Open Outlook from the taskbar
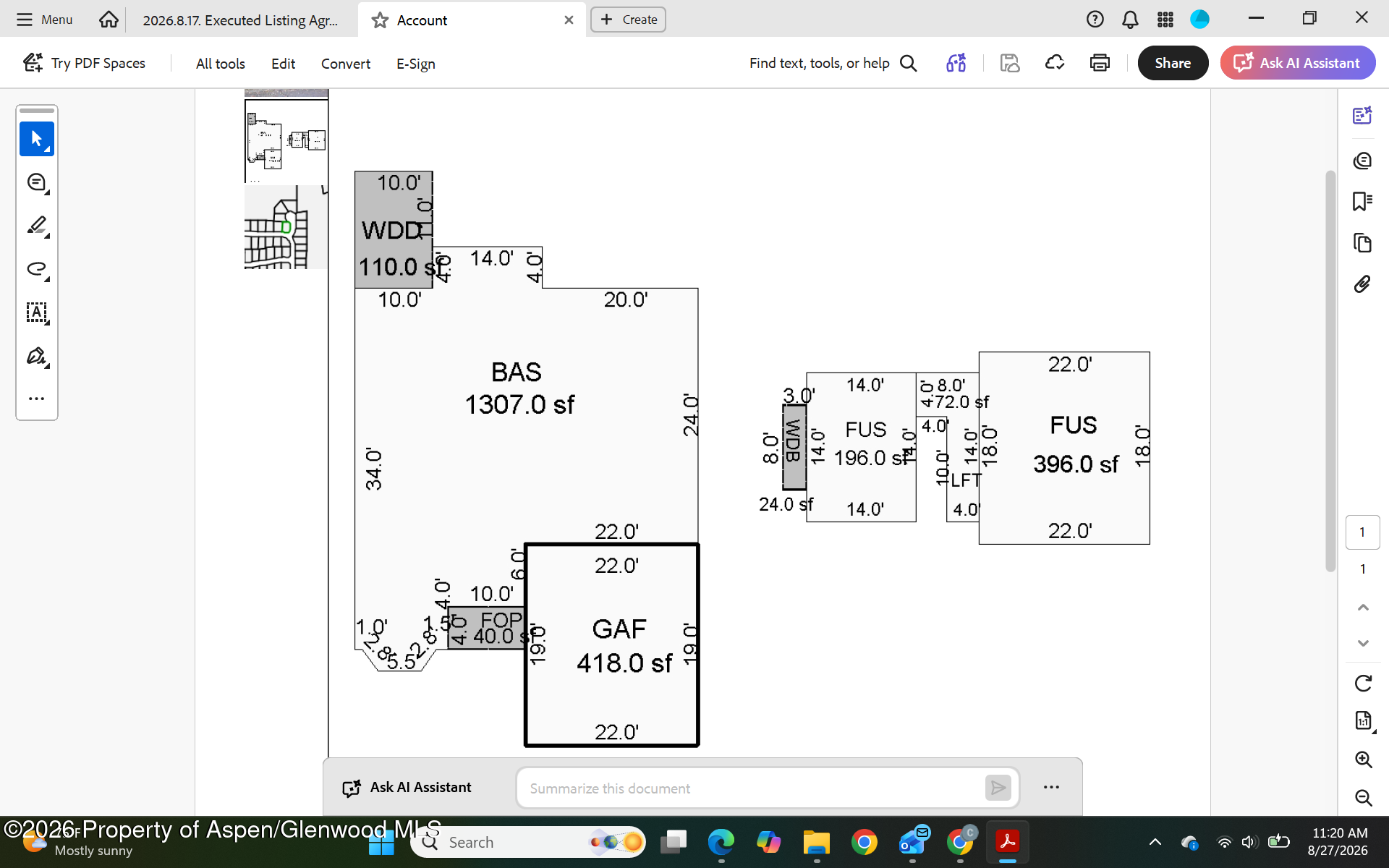 pyautogui.click(x=913, y=842)
